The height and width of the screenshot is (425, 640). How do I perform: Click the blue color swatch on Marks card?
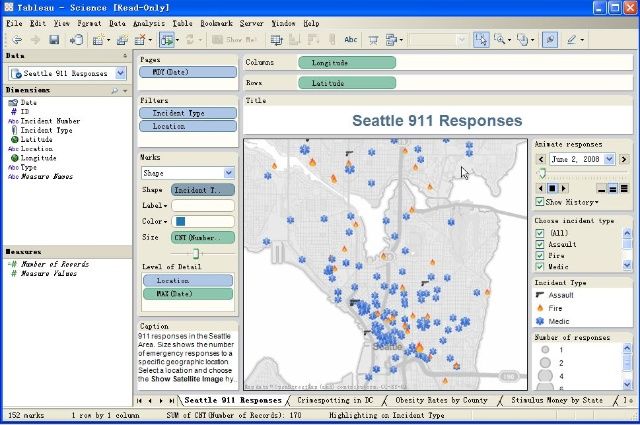(180, 221)
